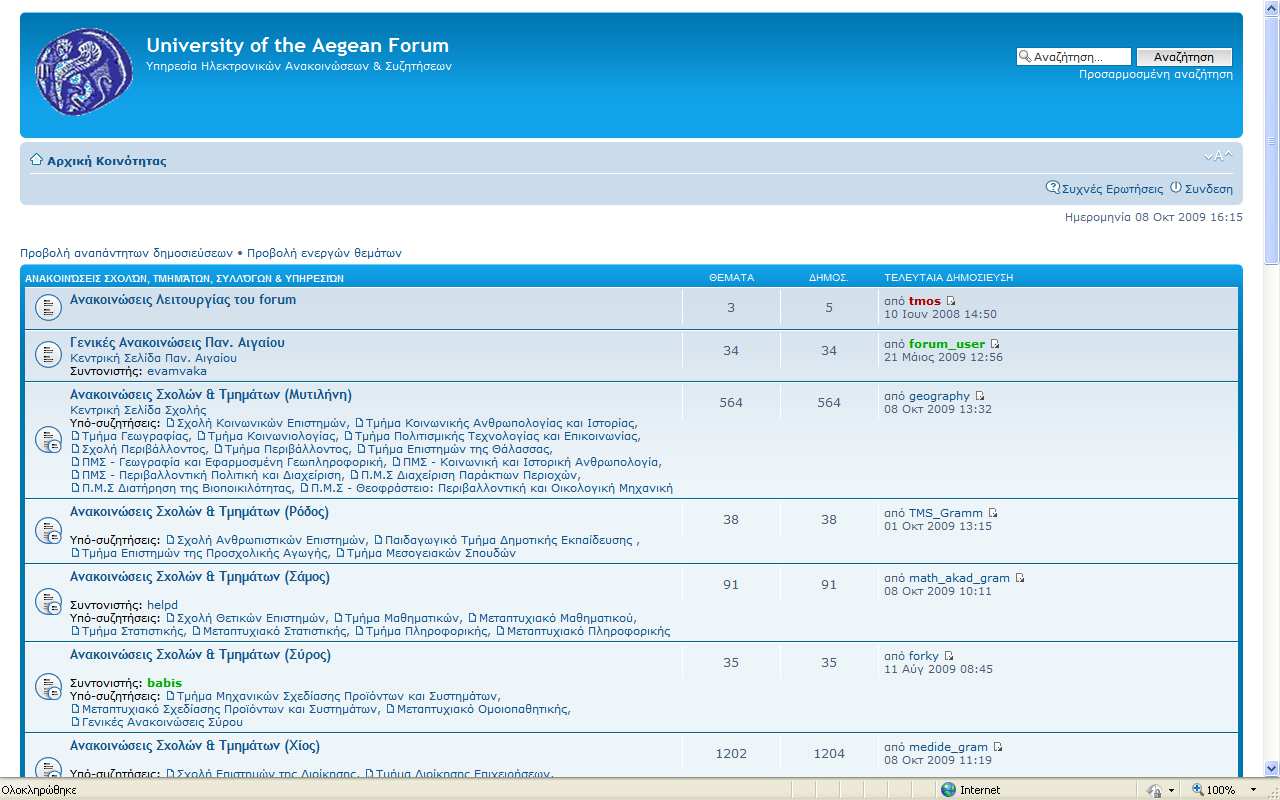
Task: Open Ανακοινώσεις Λειτουργίας του forum
Action: [183, 300]
